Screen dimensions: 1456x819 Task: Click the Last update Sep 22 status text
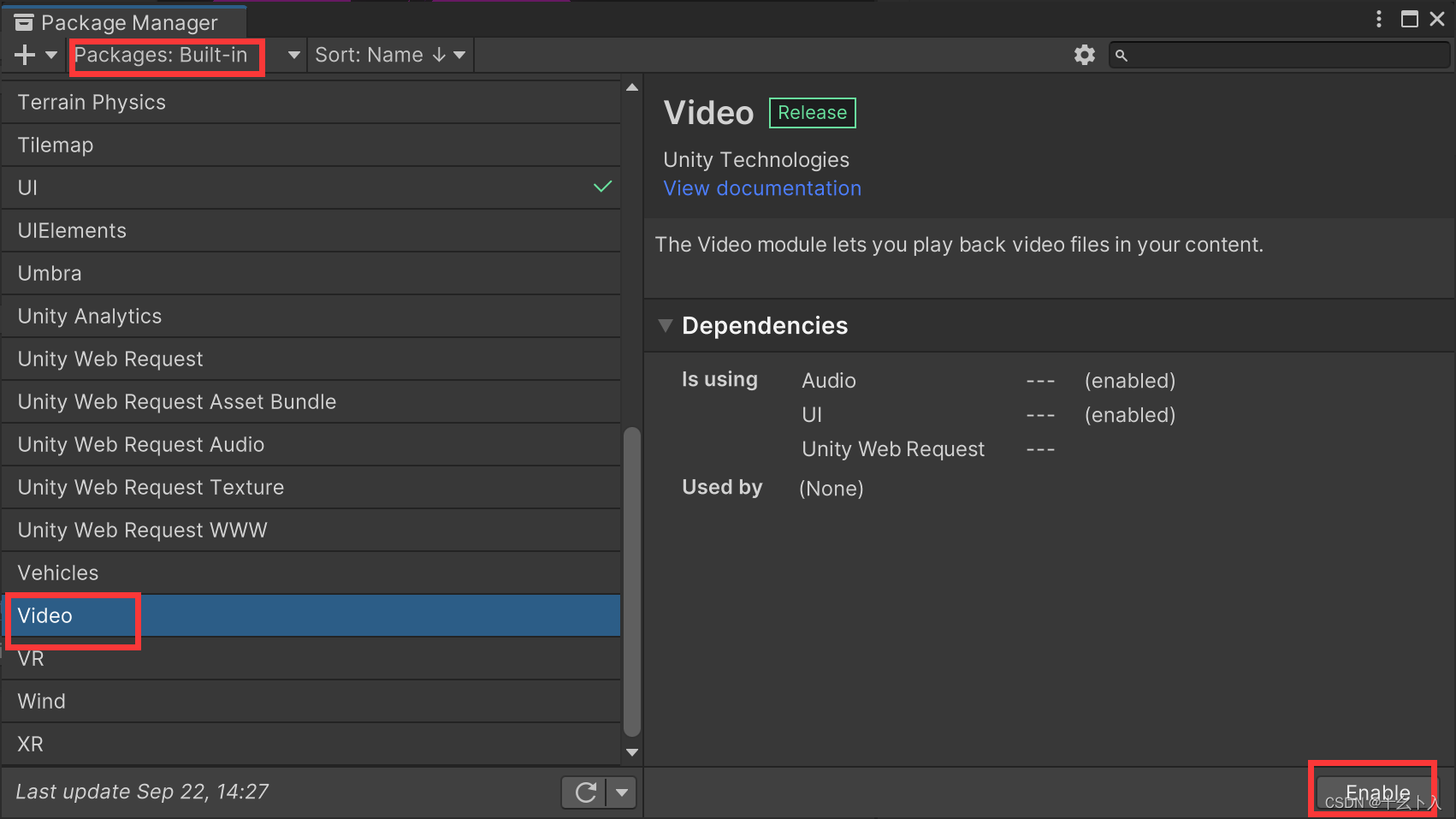(142, 792)
